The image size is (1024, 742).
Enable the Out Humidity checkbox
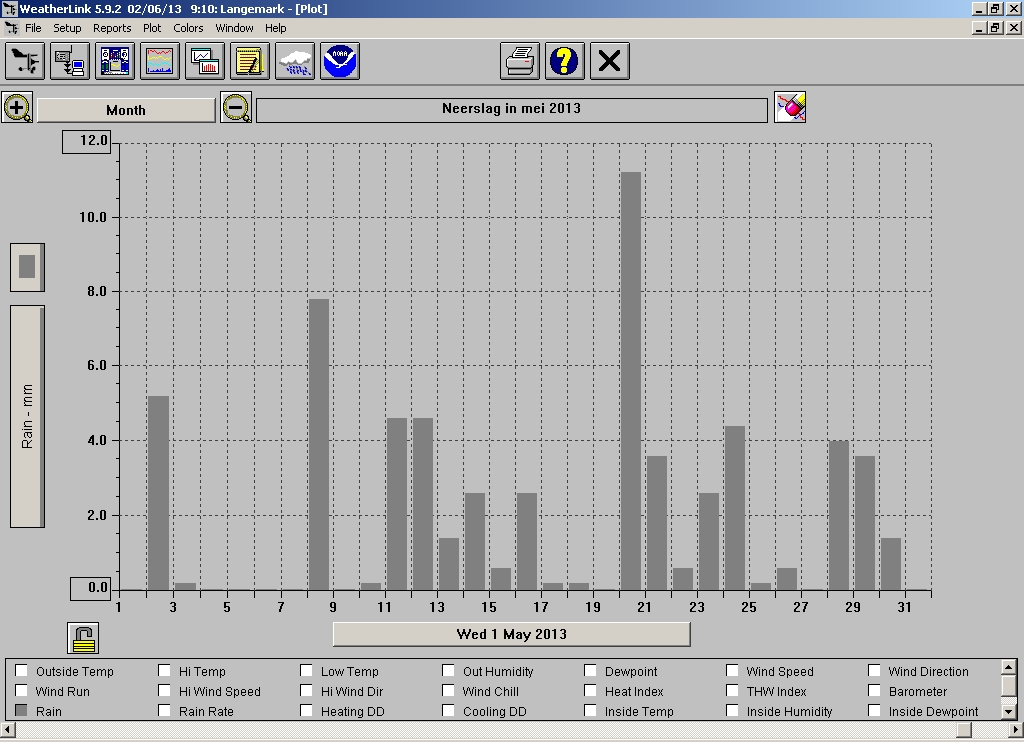pyautogui.click(x=448, y=671)
